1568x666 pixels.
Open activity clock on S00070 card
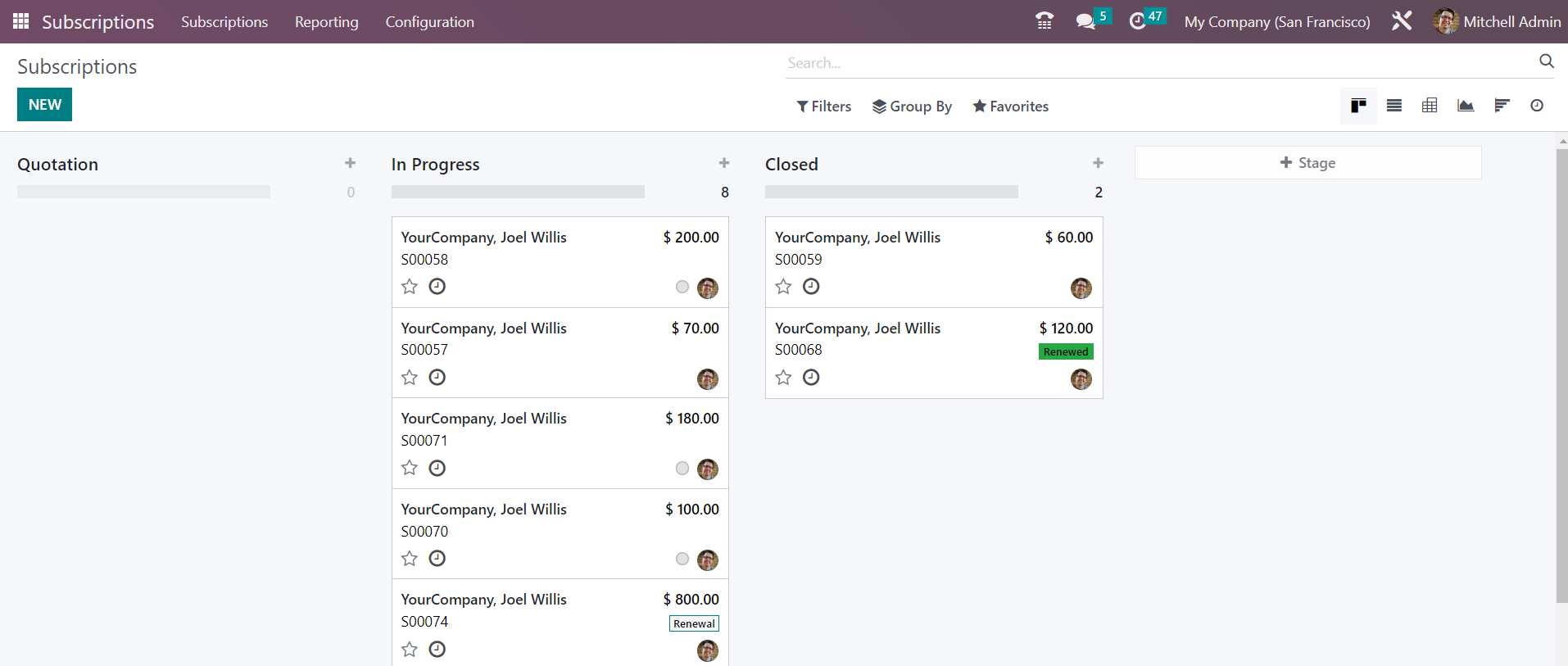click(x=437, y=559)
